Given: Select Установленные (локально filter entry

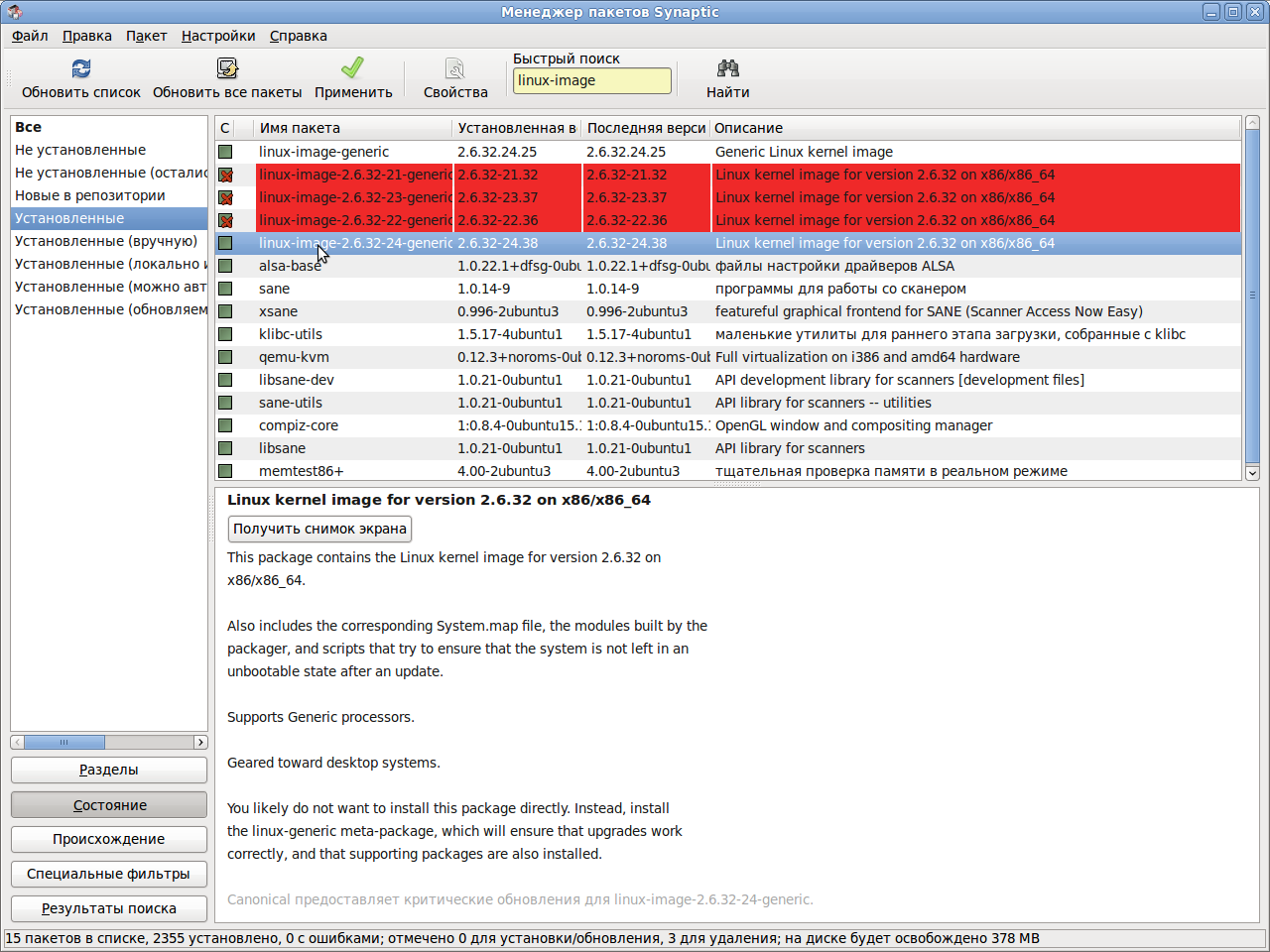Looking at the screenshot, I should pos(109,264).
